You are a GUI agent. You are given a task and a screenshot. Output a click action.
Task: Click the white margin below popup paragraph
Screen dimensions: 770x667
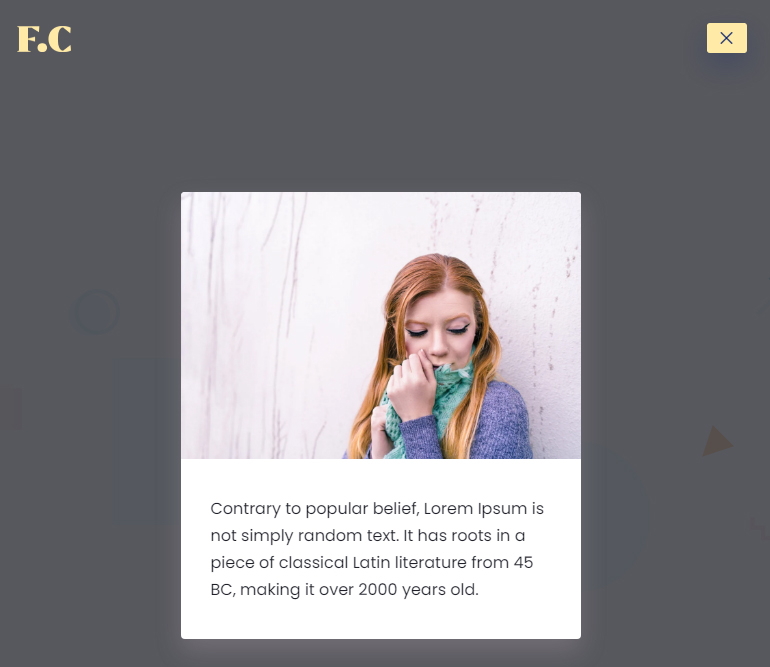tap(381, 620)
